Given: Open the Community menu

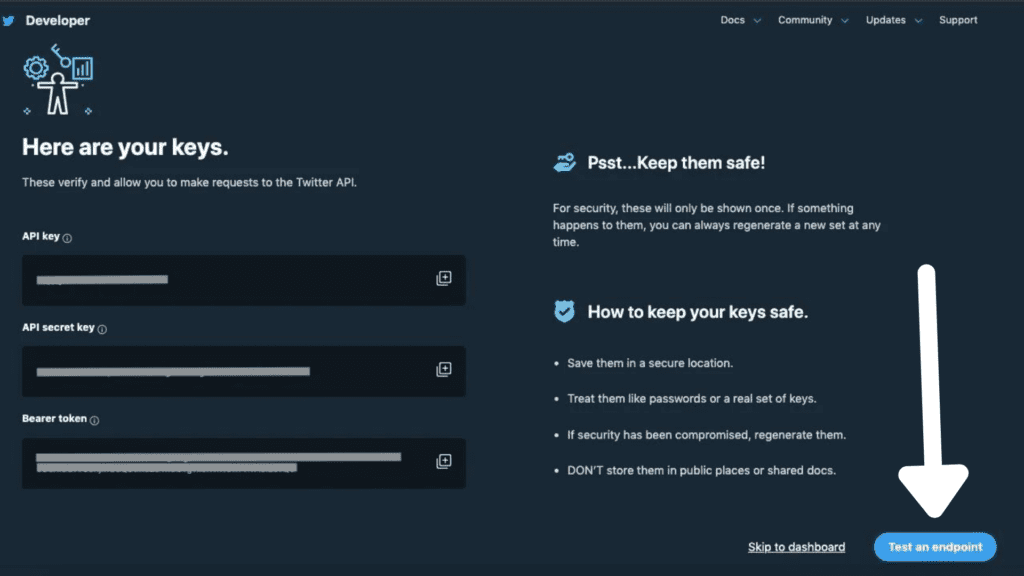Looking at the screenshot, I should pos(805,20).
